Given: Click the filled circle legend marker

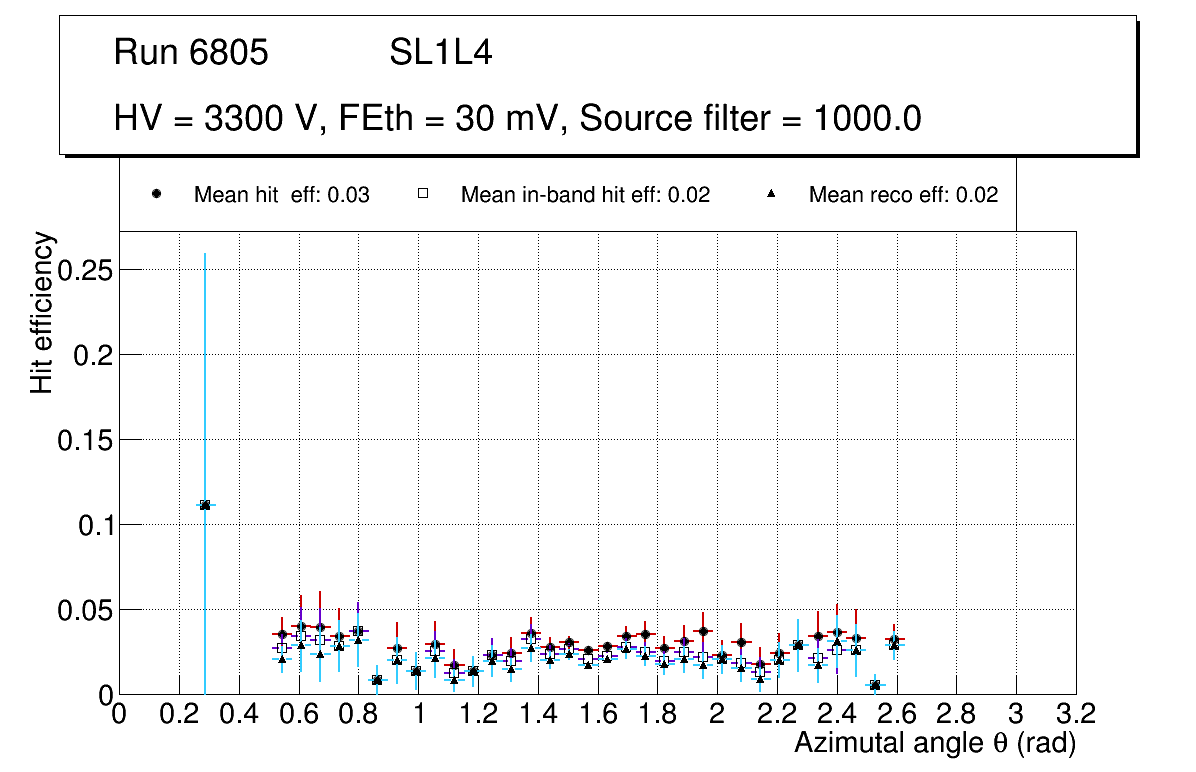Looking at the screenshot, I should tap(156, 195).
